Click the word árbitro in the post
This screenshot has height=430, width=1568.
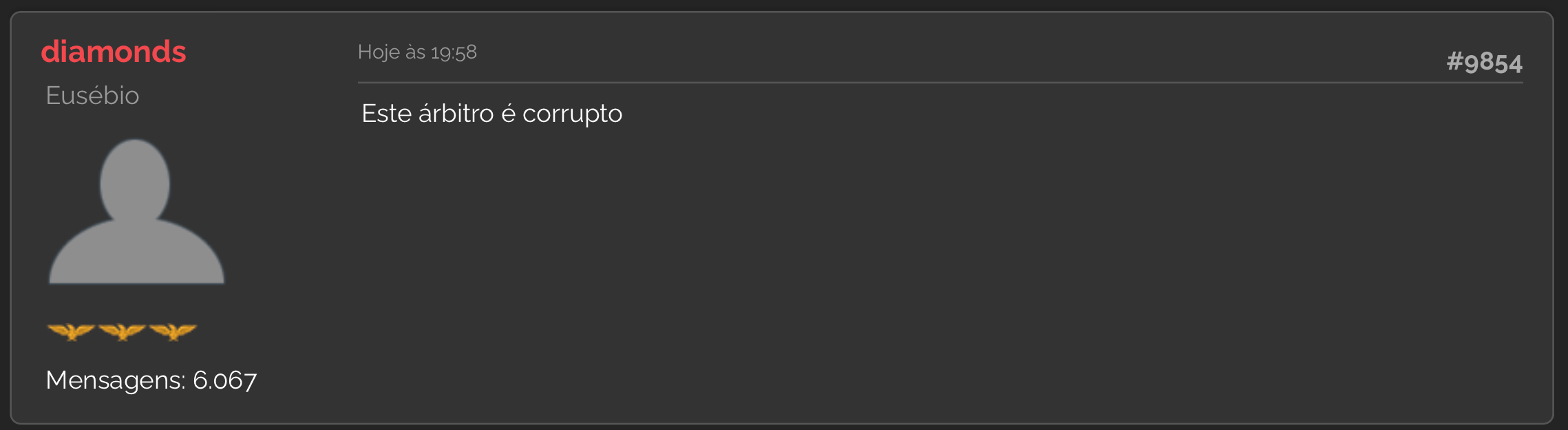[456, 114]
